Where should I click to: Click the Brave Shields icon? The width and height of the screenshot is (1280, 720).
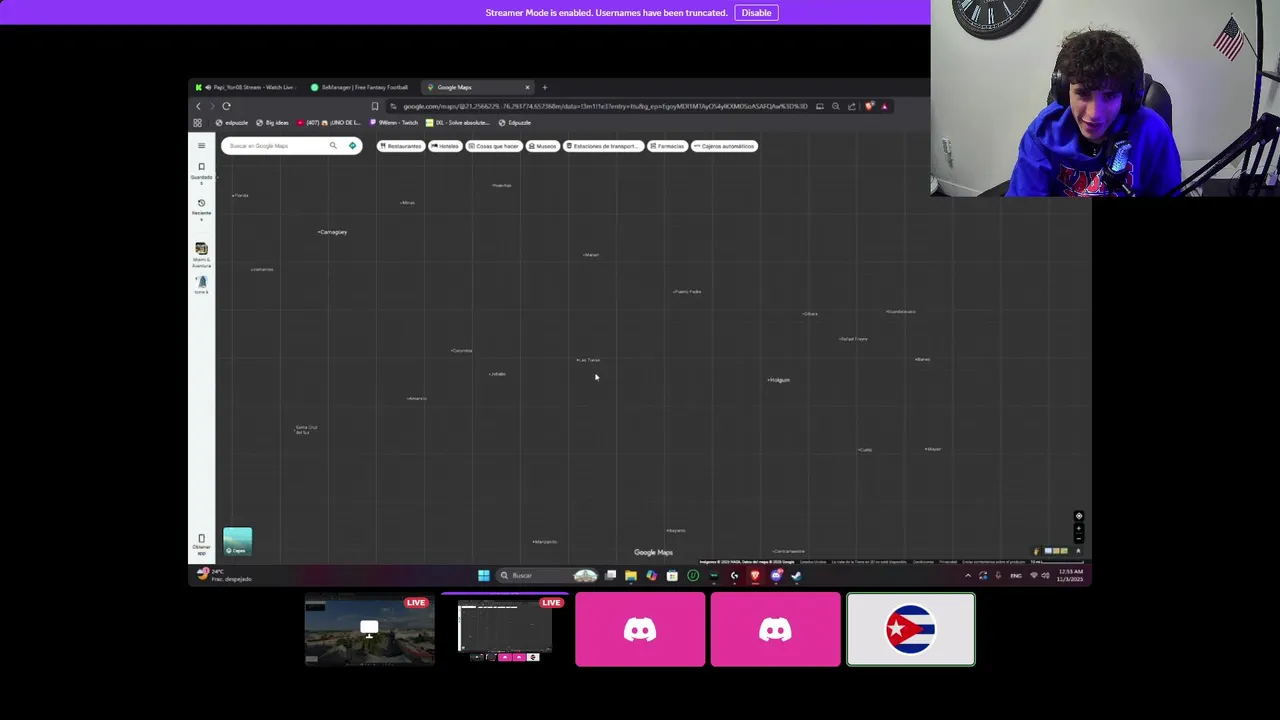coord(869,106)
